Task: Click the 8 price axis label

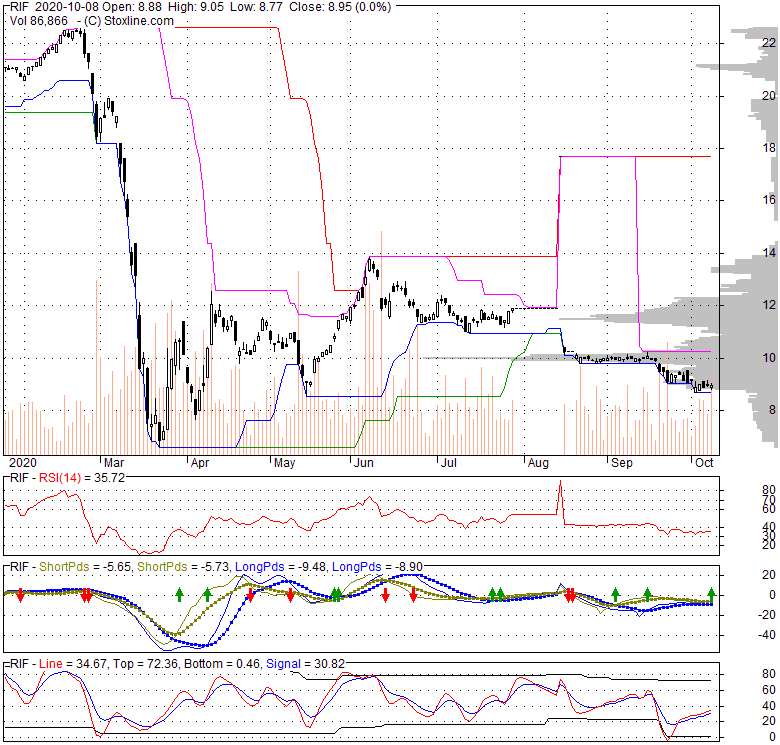Action: (772, 410)
